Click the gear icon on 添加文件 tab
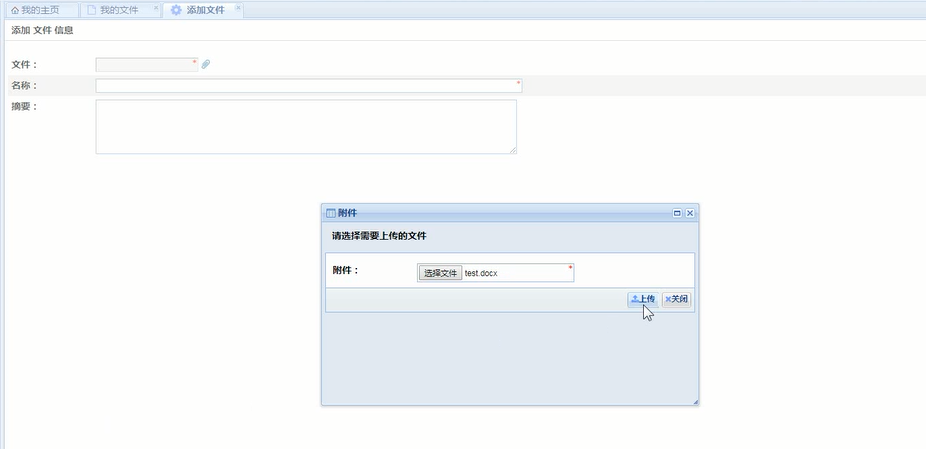 176,10
